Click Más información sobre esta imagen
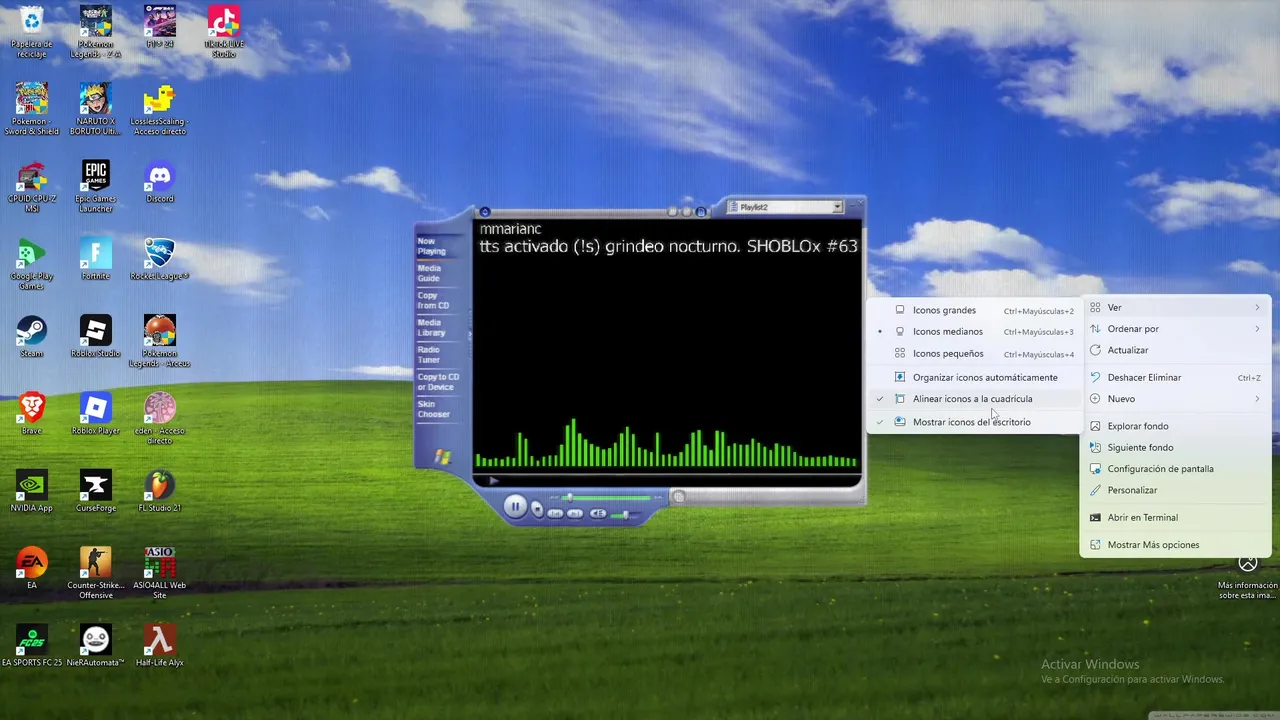Viewport: 1280px width, 720px height. pos(1247,575)
